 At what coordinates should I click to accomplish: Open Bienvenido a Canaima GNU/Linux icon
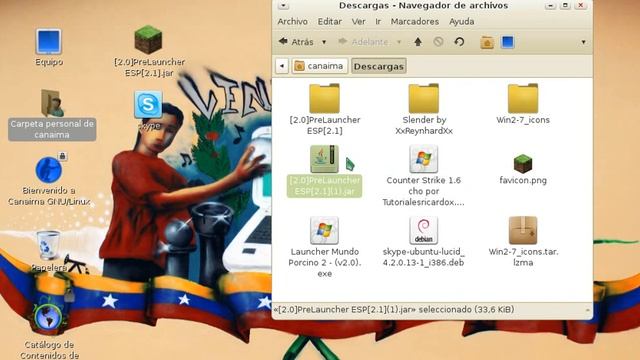(x=49, y=170)
